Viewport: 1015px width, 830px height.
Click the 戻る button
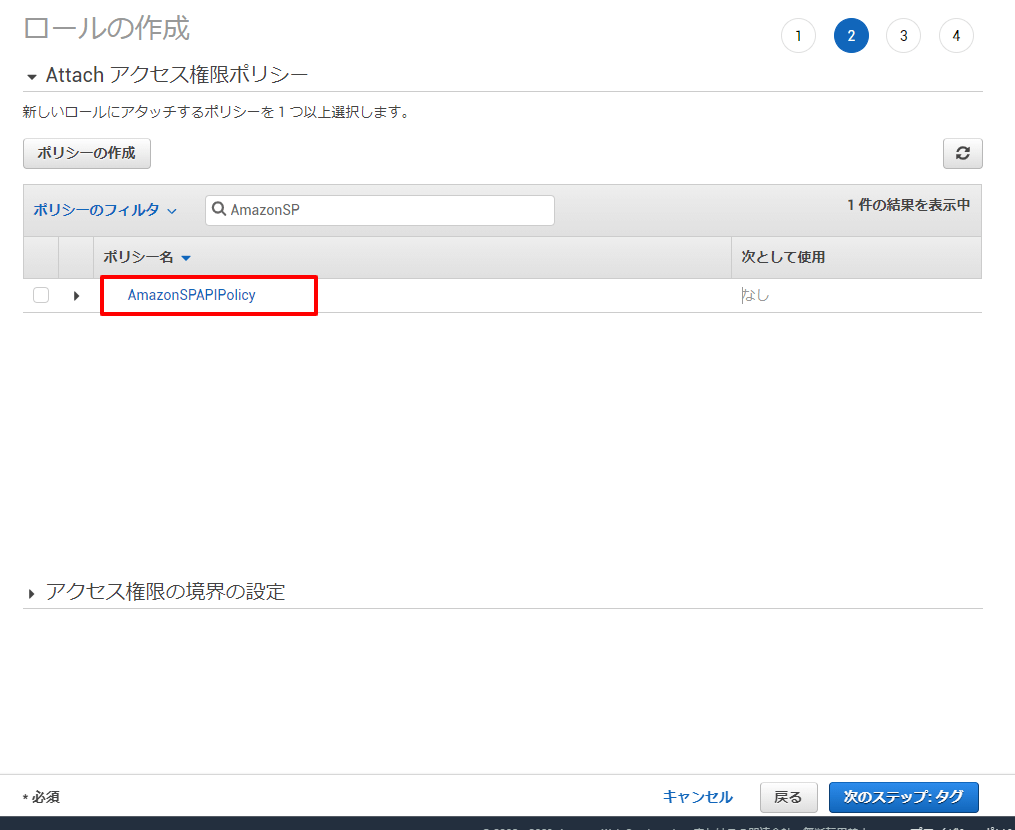788,797
